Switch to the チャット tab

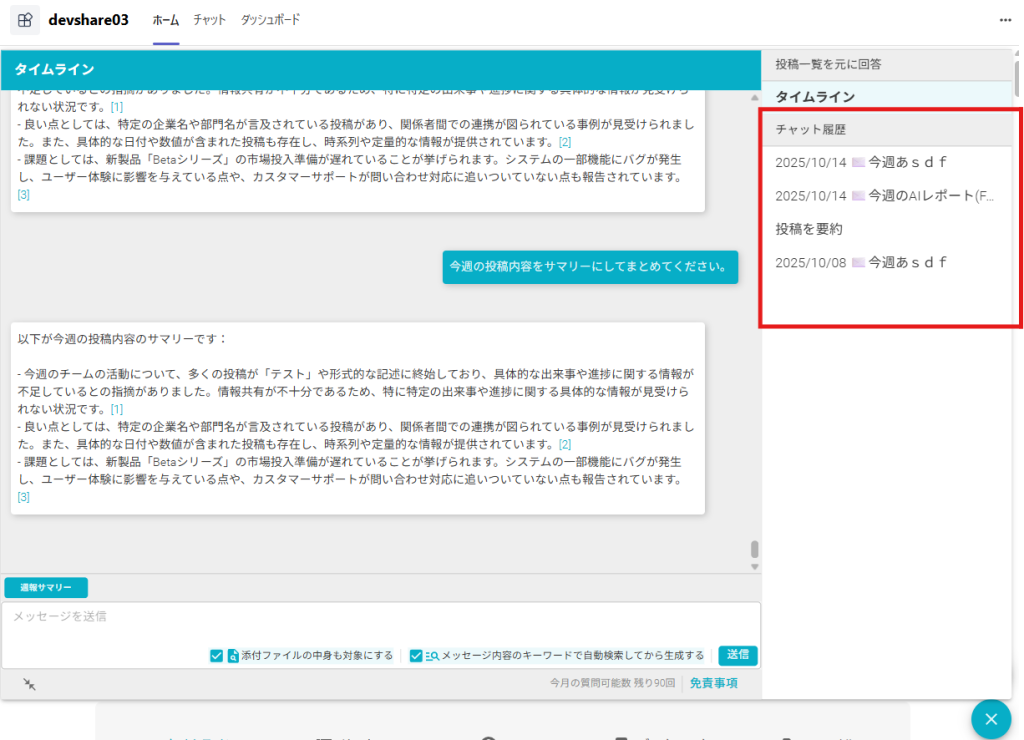pos(209,20)
